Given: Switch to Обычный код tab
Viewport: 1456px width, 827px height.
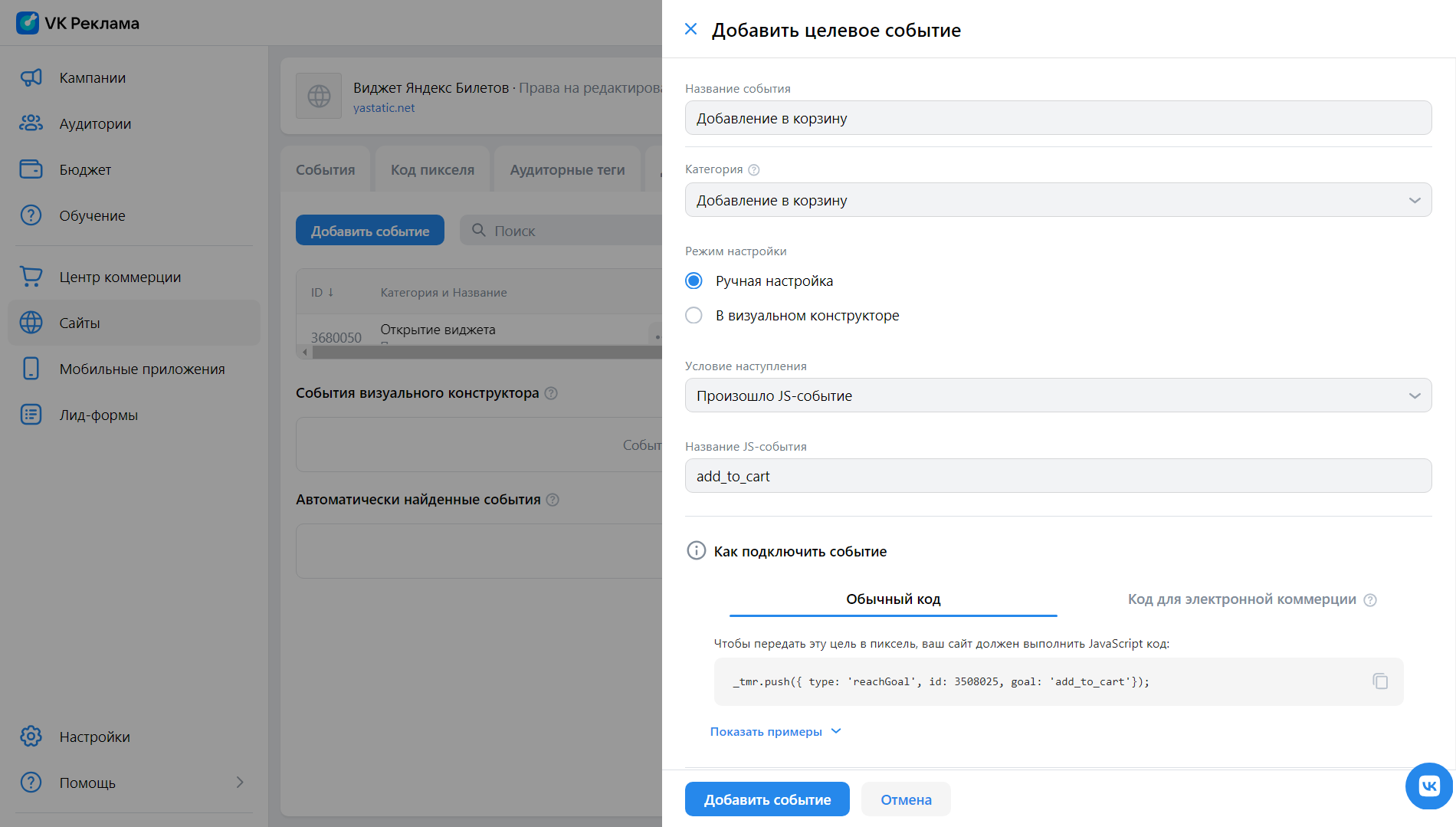Looking at the screenshot, I should (893, 599).
